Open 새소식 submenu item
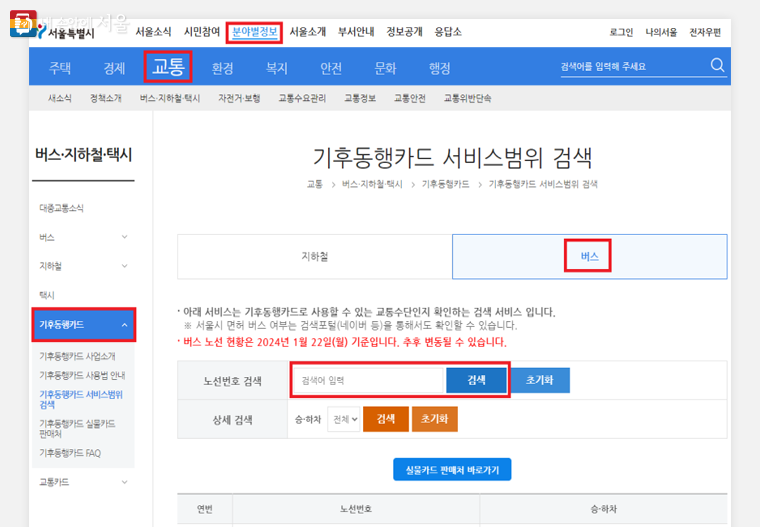 click(x=60, y=98)
